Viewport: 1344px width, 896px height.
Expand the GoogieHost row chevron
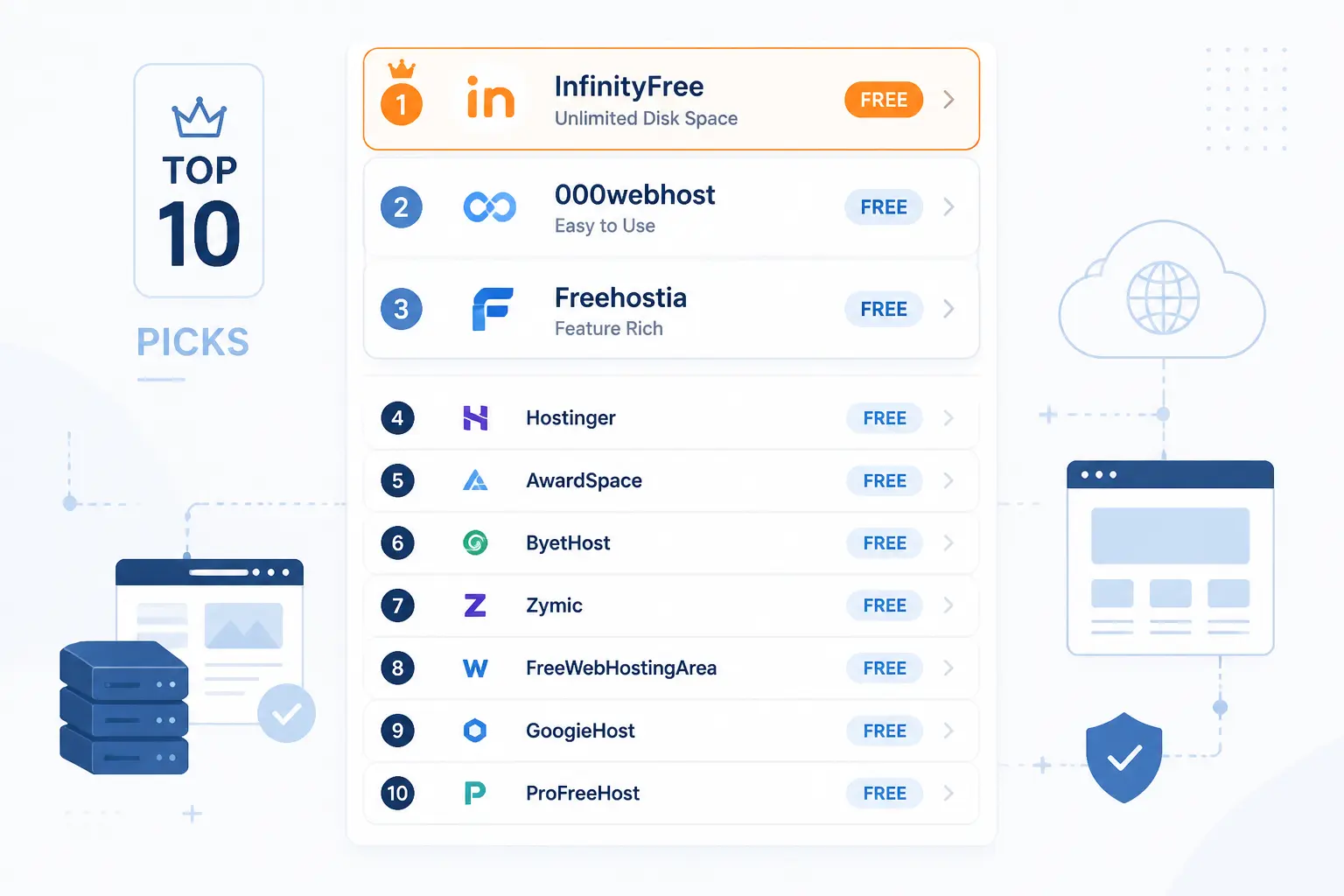tap(948, 731)
